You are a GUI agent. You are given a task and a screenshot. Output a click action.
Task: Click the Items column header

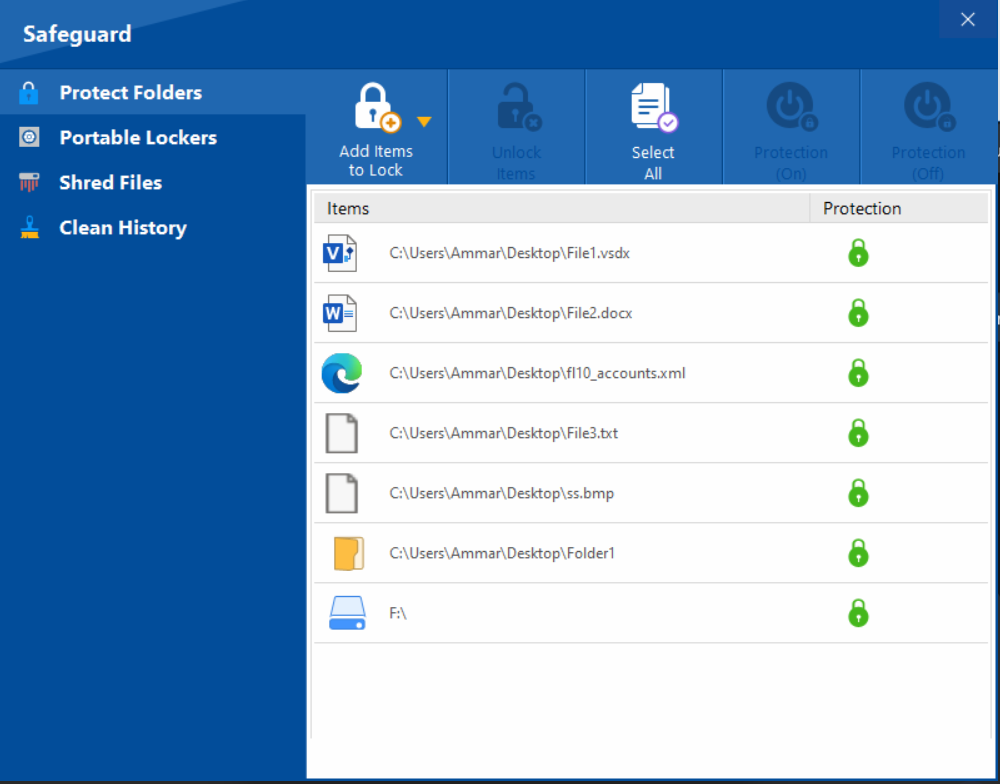(x=562, y=209)
